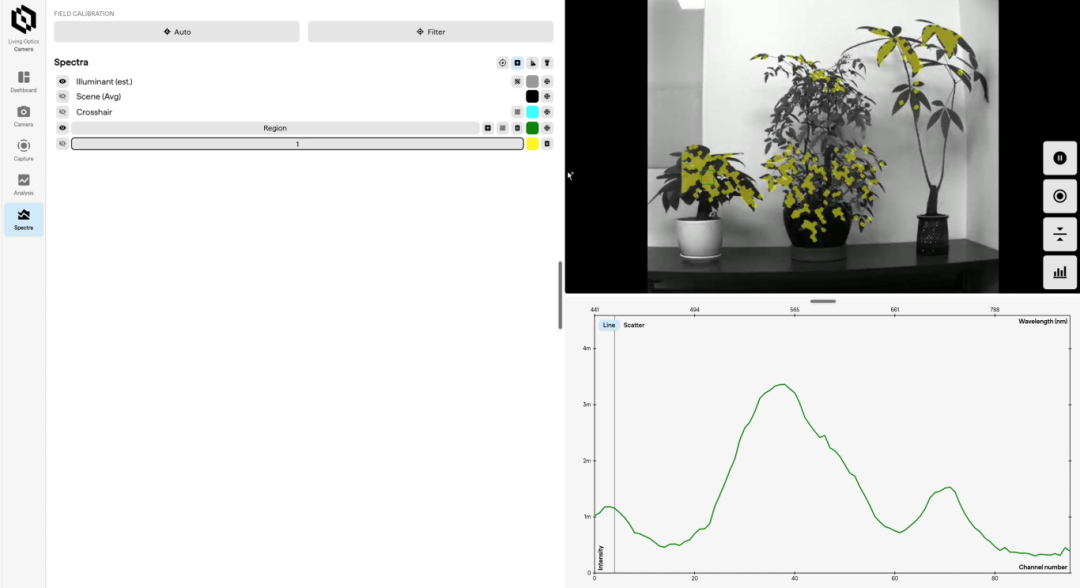Image resolution: width=1080 pixels, height=588 pixels.
Task: Click the bar chart icon button
Action: 1060,271
